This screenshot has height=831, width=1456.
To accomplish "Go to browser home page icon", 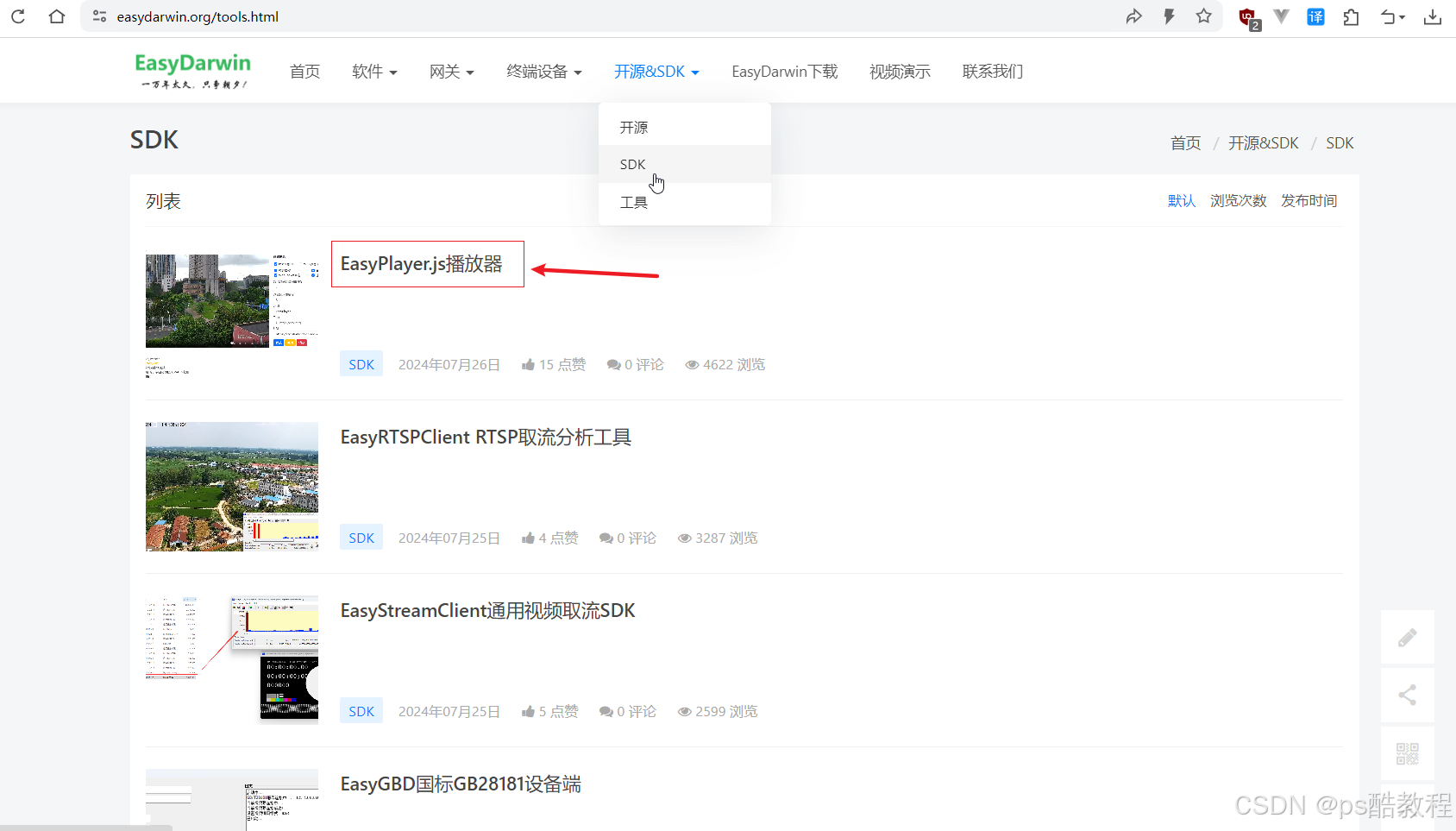I will pyautogui.click(x=57, y=16).
